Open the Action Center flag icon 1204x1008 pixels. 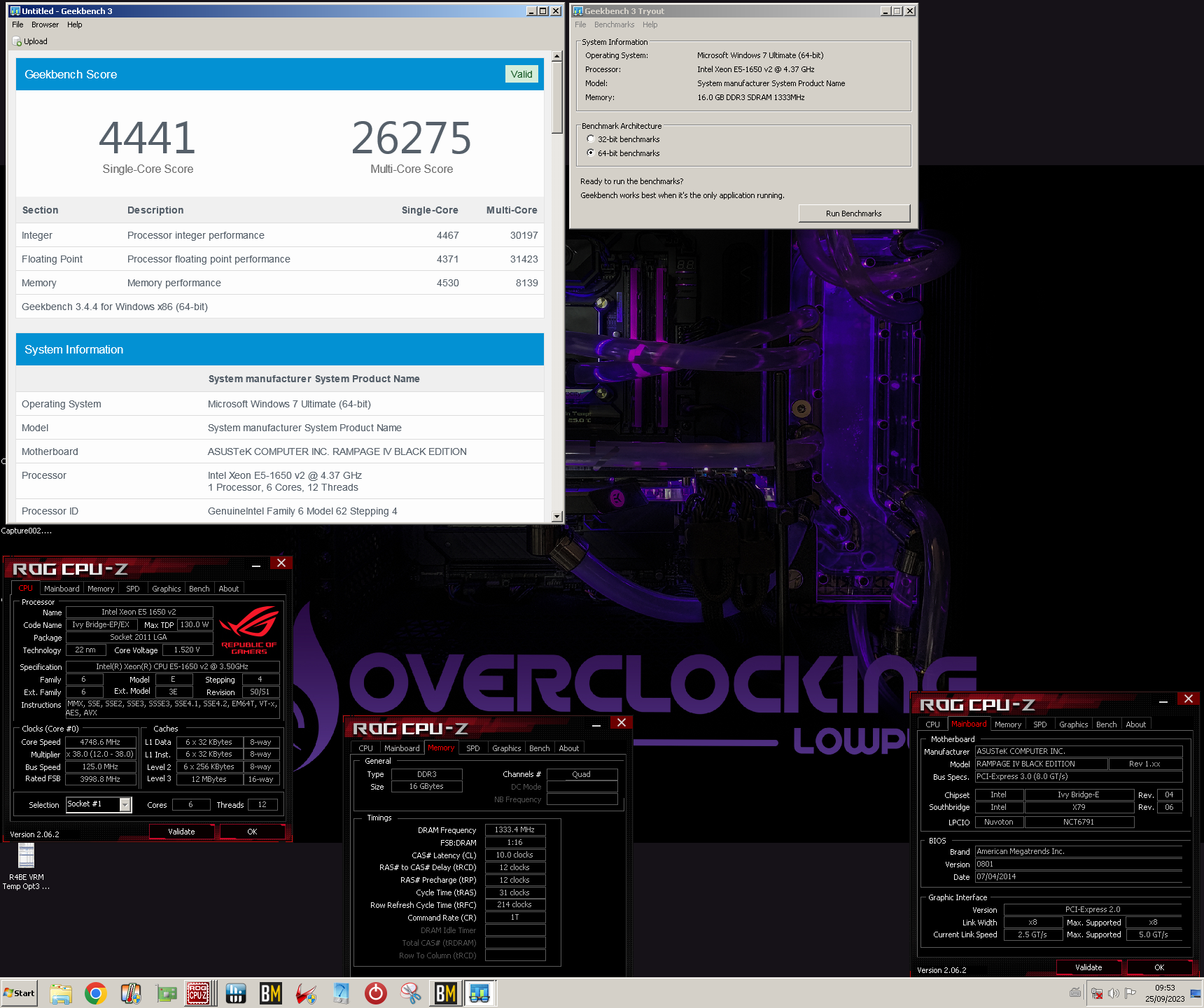coord(1130,993)
